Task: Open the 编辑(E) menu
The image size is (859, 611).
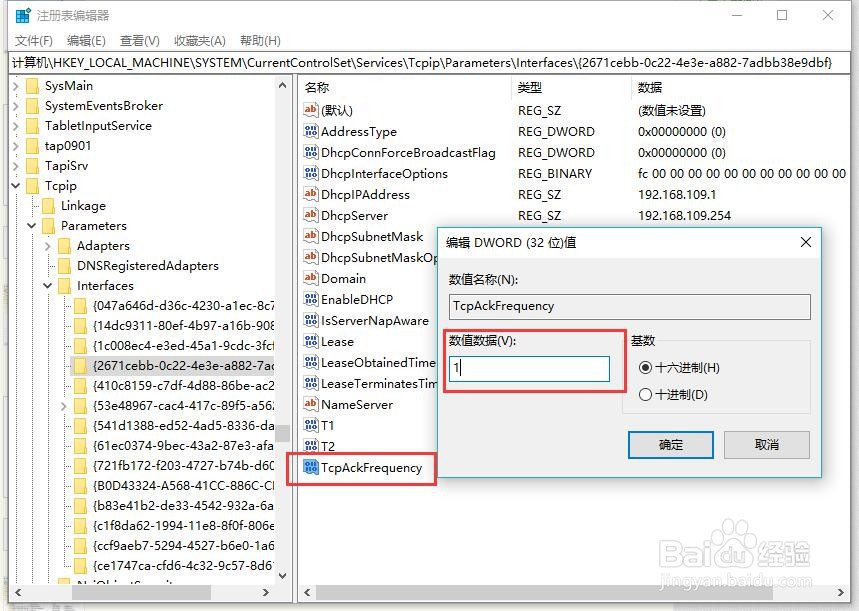Action: (86, 41)
